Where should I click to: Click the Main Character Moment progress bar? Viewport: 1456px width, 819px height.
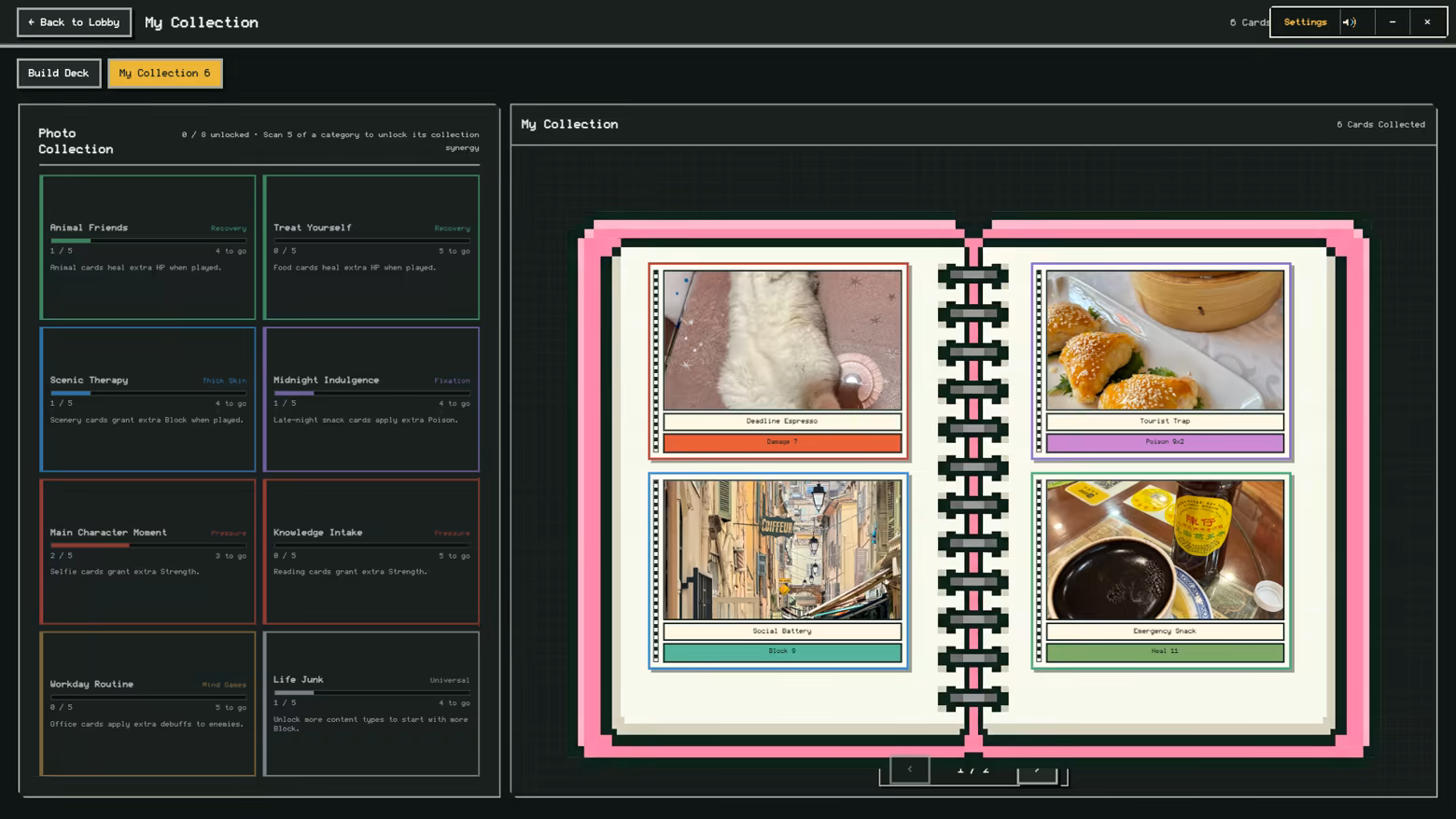(148, 545)
